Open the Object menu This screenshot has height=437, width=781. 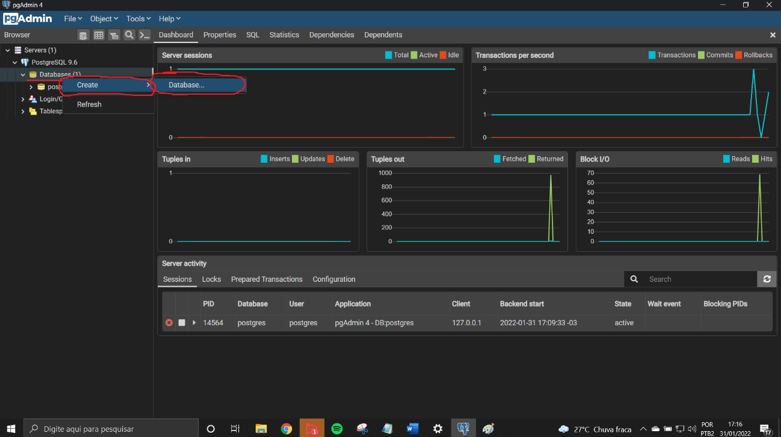(x=104, y=19)
